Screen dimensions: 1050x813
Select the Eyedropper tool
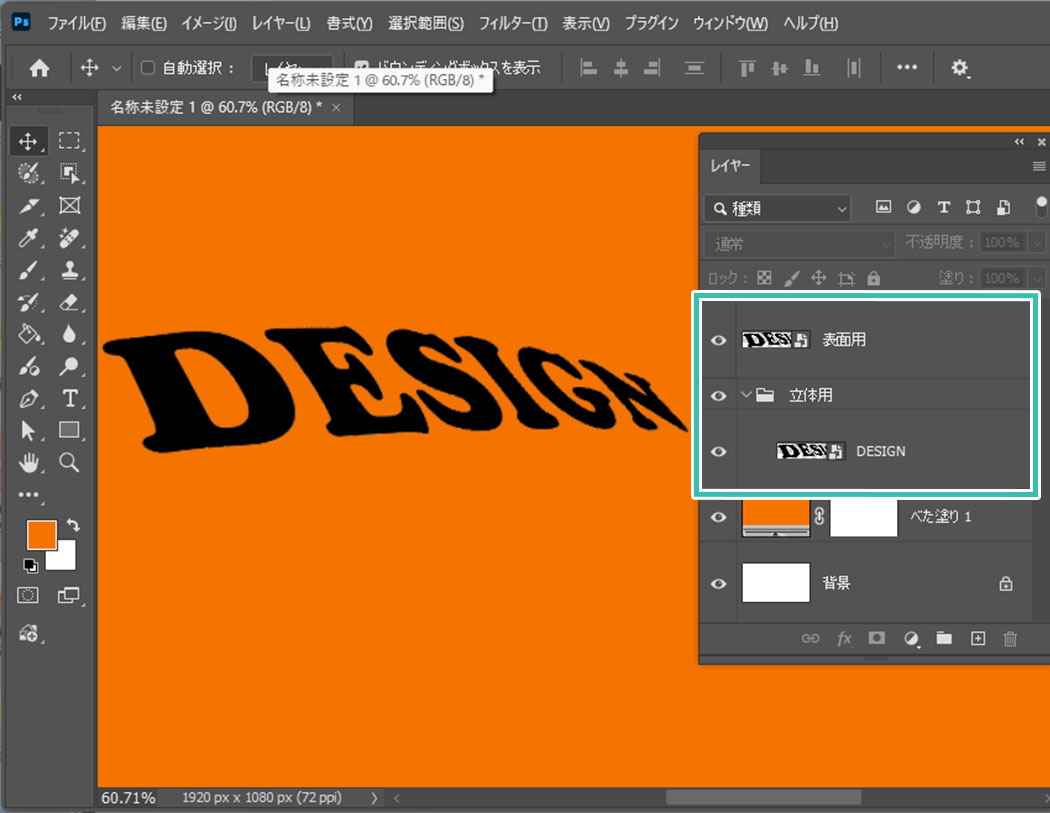pos(30,238)
